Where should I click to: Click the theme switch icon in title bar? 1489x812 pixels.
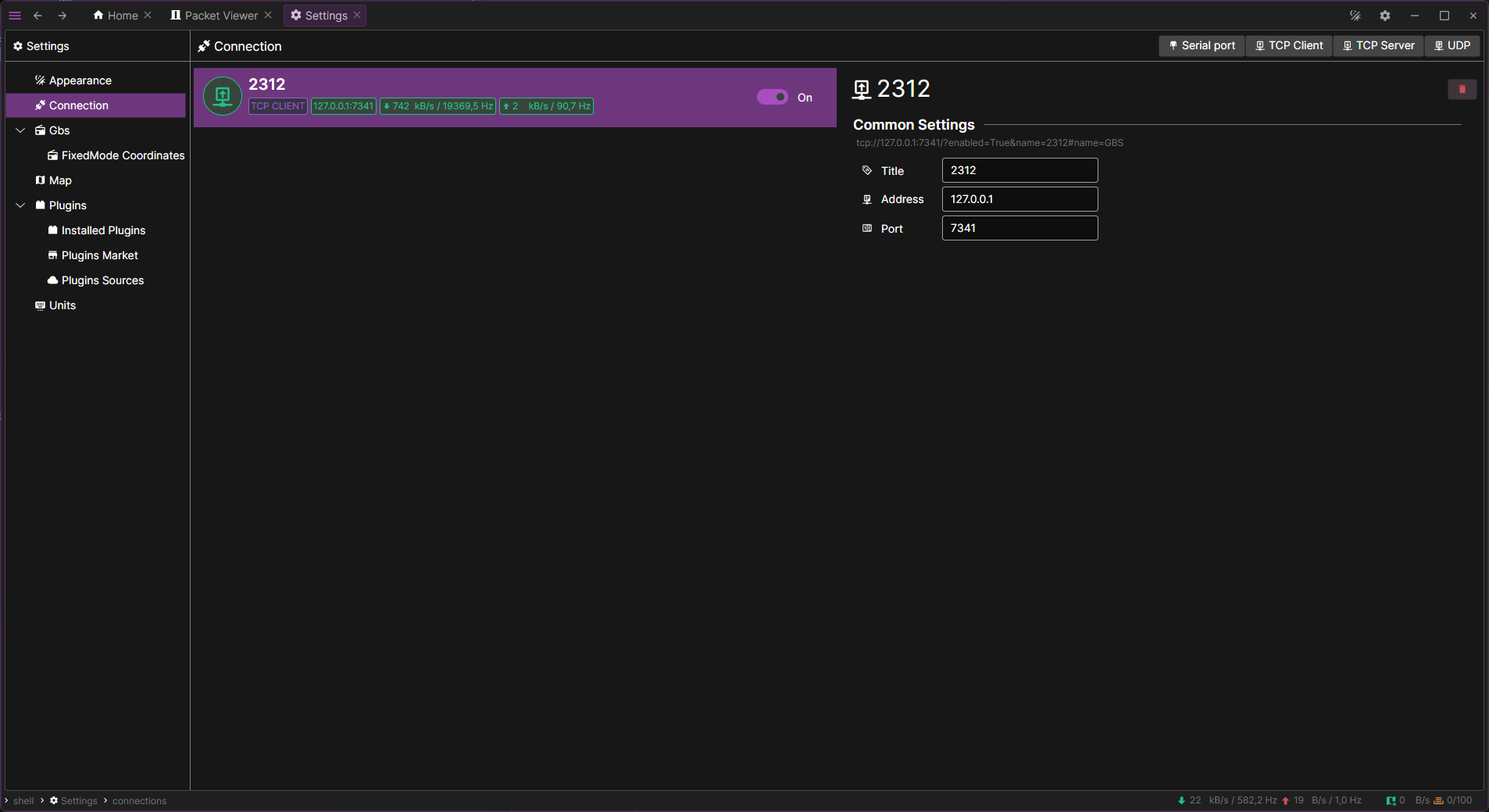[x=1355, y=16]
